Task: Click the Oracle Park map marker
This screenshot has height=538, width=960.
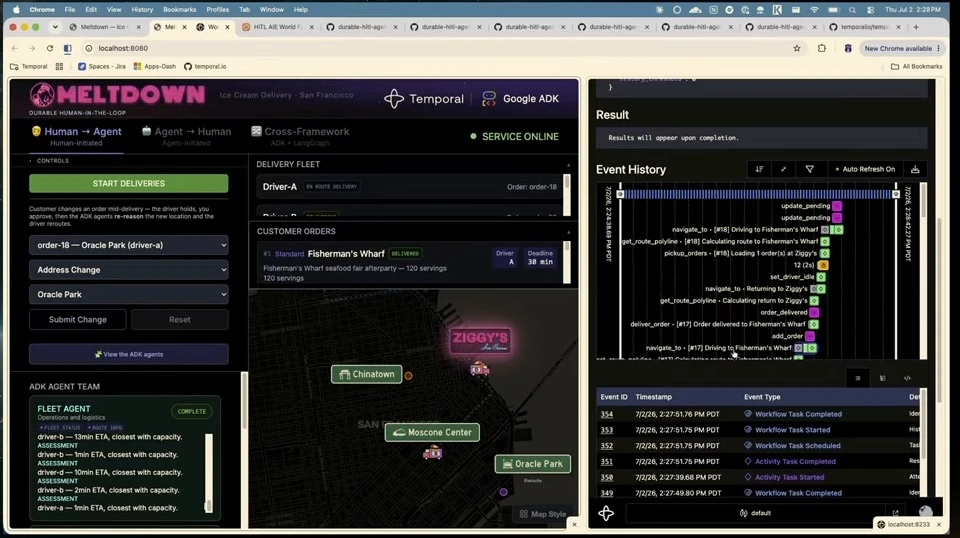Action: coord(533,464)
